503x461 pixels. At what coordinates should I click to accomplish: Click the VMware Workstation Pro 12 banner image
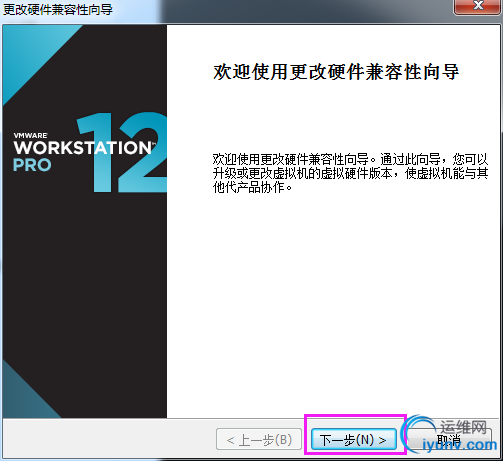click(85, 221)
